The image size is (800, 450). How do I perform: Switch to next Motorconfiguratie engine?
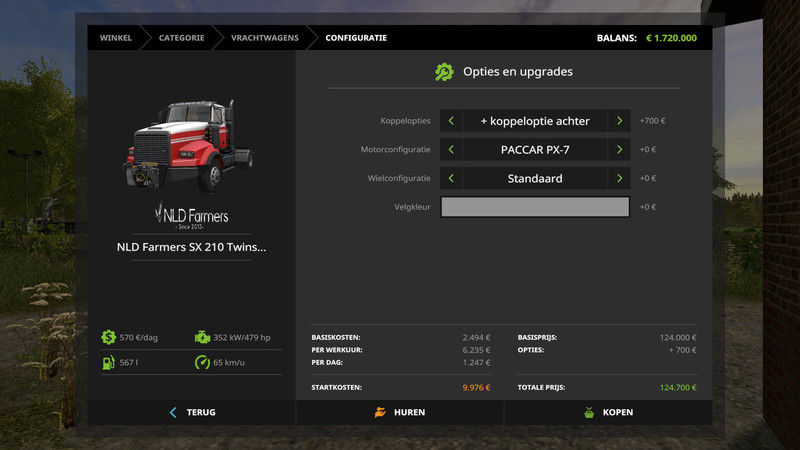pyautogui.click(x=619, y=150)
